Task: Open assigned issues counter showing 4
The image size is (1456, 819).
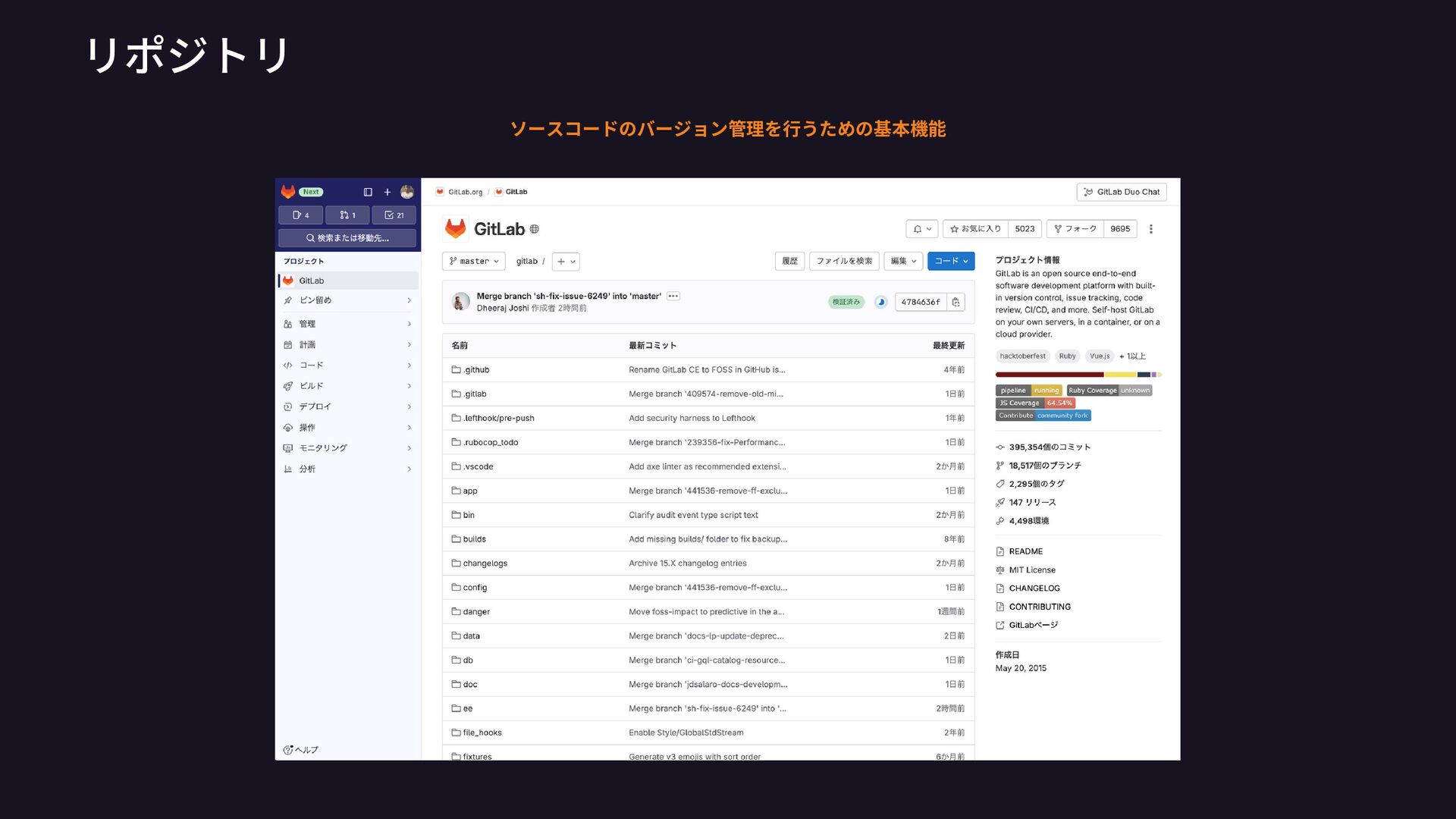Action: 301,215
